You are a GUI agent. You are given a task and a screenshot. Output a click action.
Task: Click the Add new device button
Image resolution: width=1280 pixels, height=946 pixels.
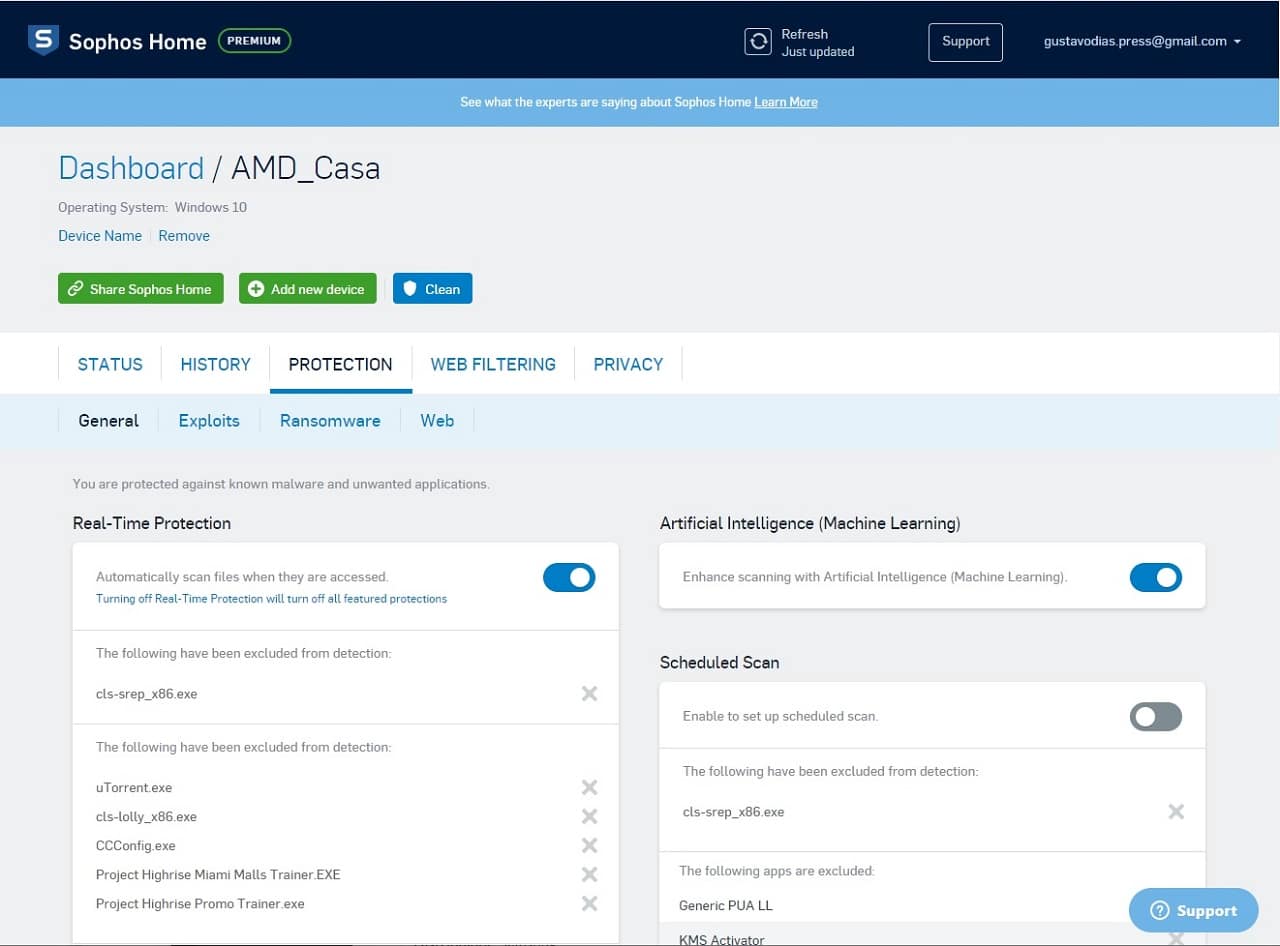[x=308, y=289]
